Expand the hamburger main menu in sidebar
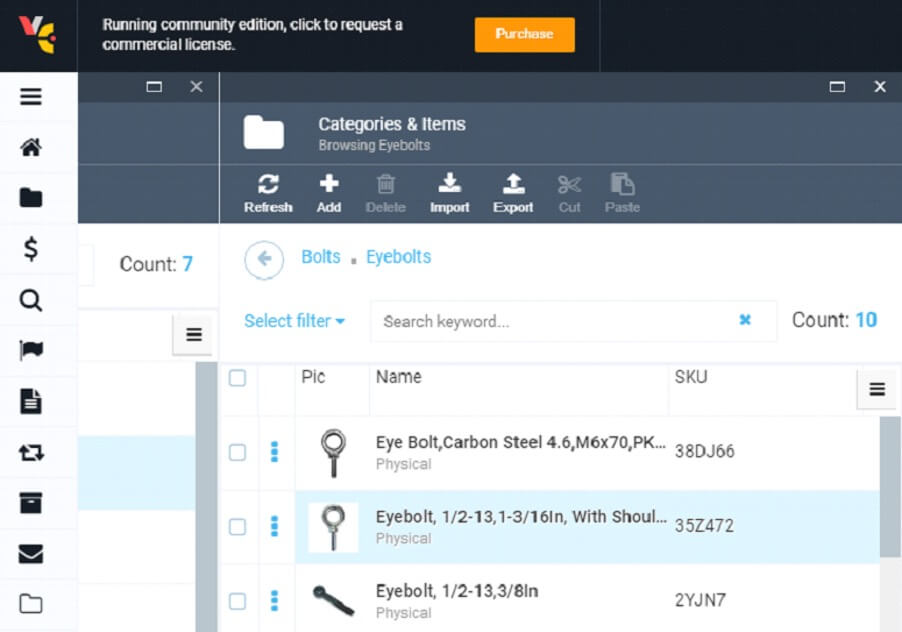The image size is (902, 632). click(x=31, y=97)
